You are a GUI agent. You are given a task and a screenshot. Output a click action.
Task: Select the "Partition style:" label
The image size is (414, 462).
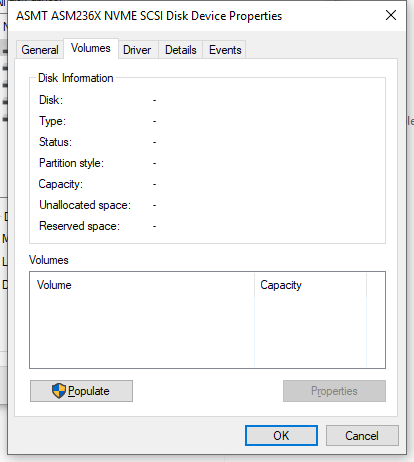72,163
